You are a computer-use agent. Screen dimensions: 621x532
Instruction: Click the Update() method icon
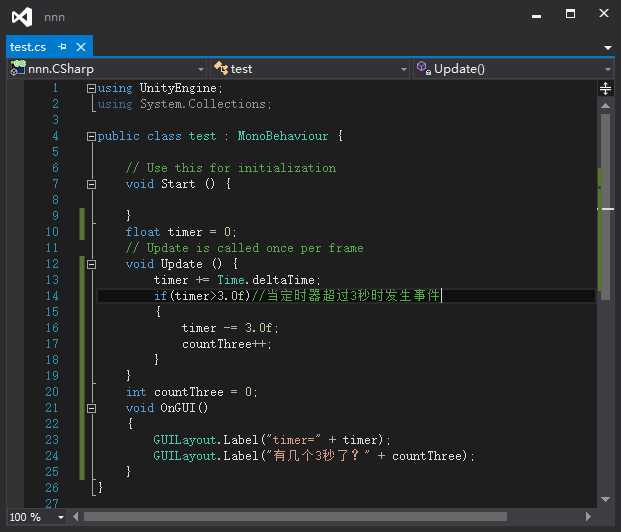point(424,68)
